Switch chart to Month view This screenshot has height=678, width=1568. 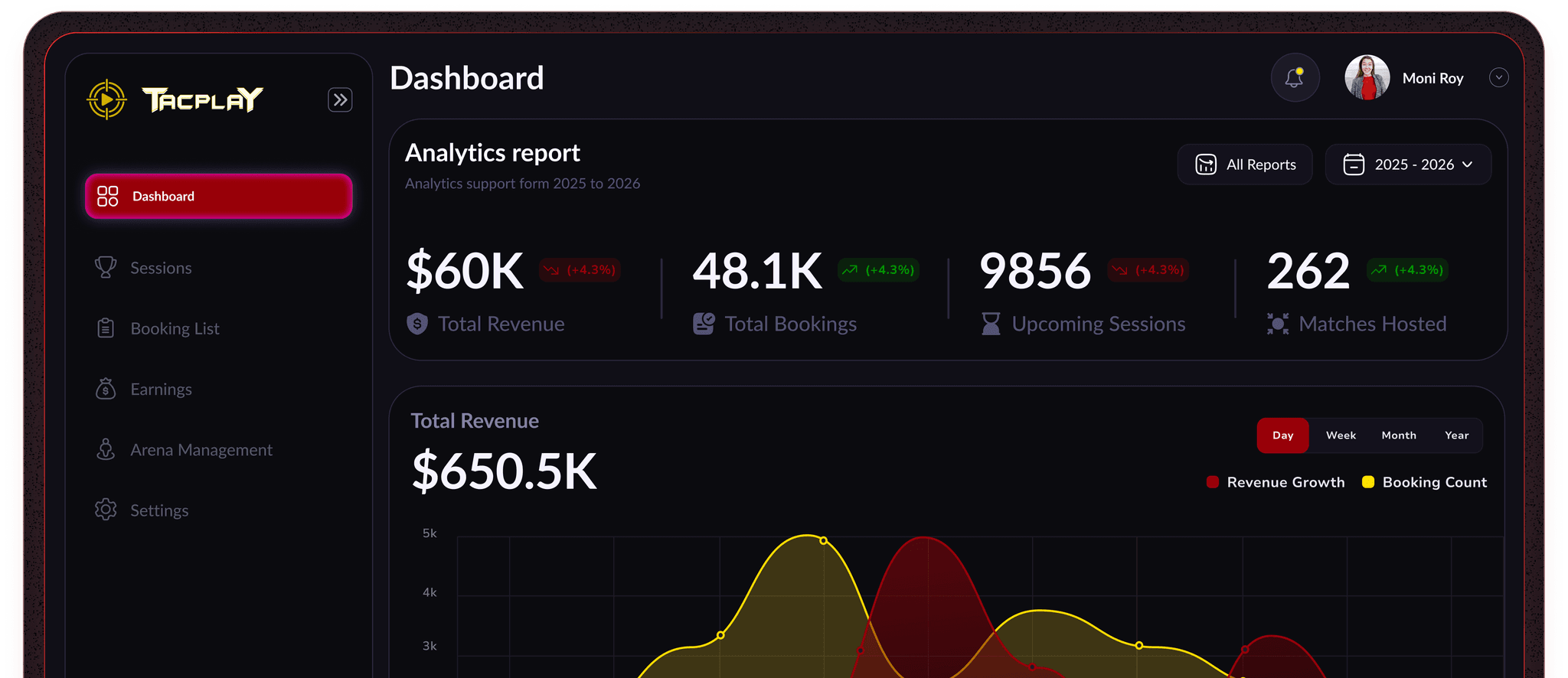(x=1399, y=435)
